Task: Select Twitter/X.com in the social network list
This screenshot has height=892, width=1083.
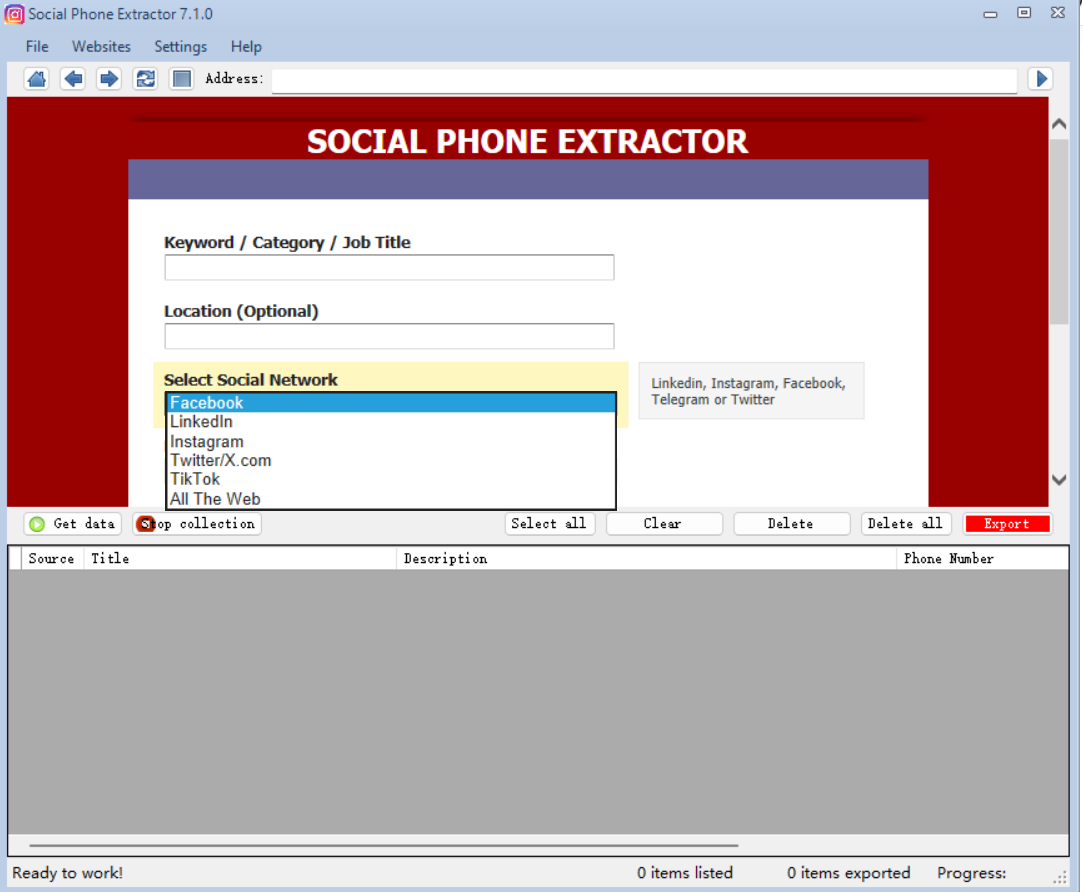Action: [x=392, y=460]
